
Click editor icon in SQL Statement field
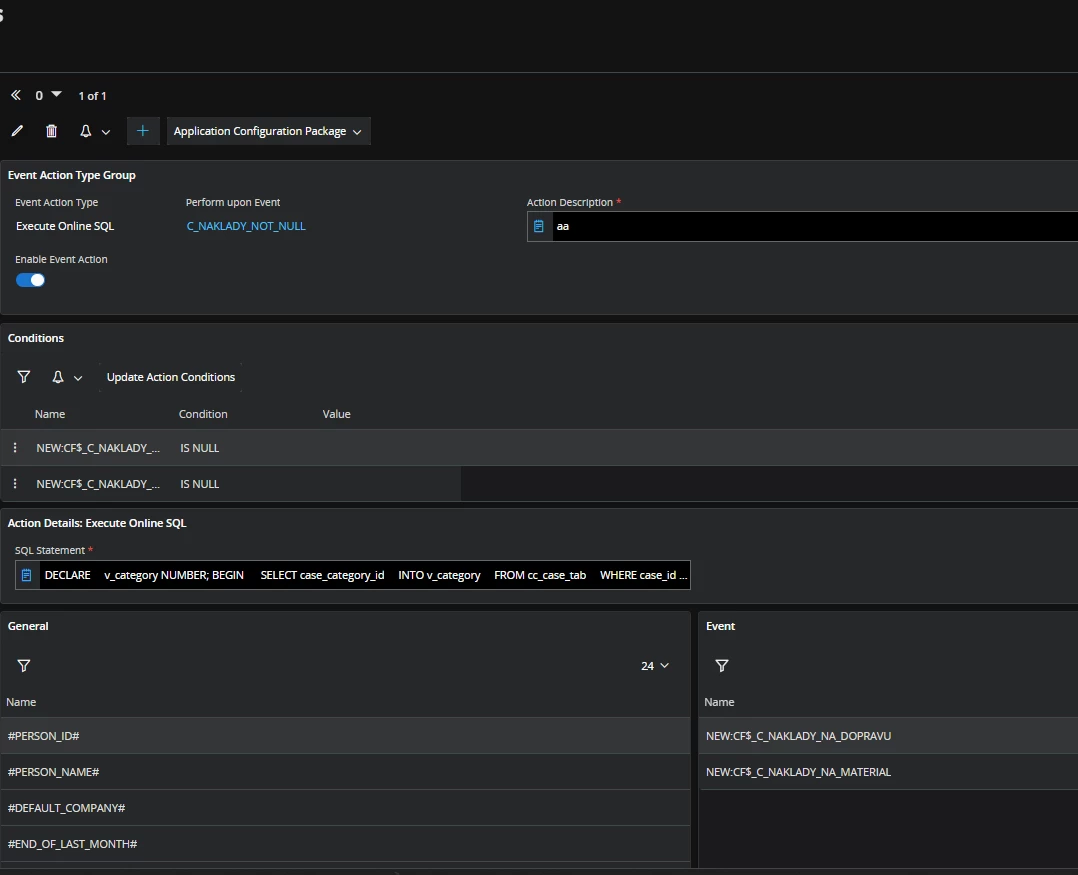[x=27, y=576]
